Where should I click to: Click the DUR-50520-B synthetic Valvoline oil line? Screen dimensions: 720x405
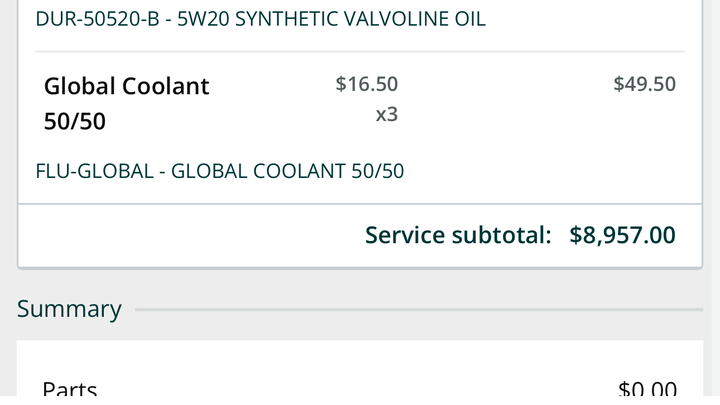tap(260, 19)
